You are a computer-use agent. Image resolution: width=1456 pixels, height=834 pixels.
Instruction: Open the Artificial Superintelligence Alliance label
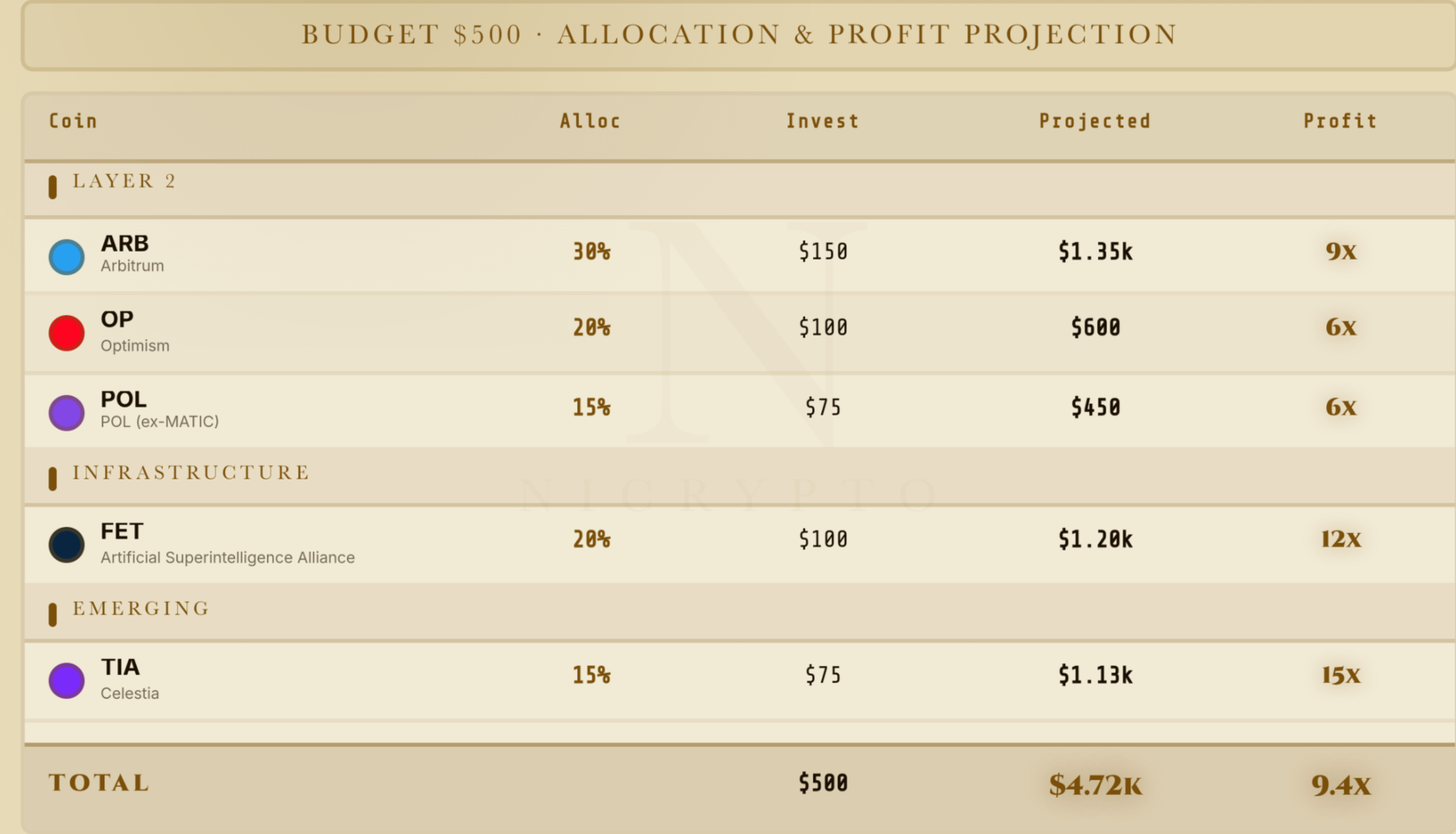click(x=228, y=558)
